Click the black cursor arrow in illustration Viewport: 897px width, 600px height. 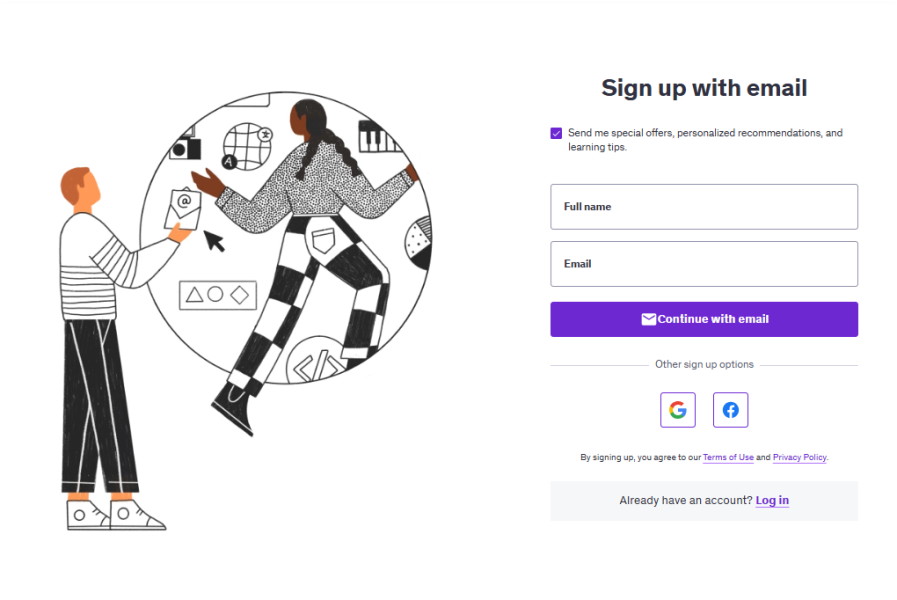[x=214, y=241]
